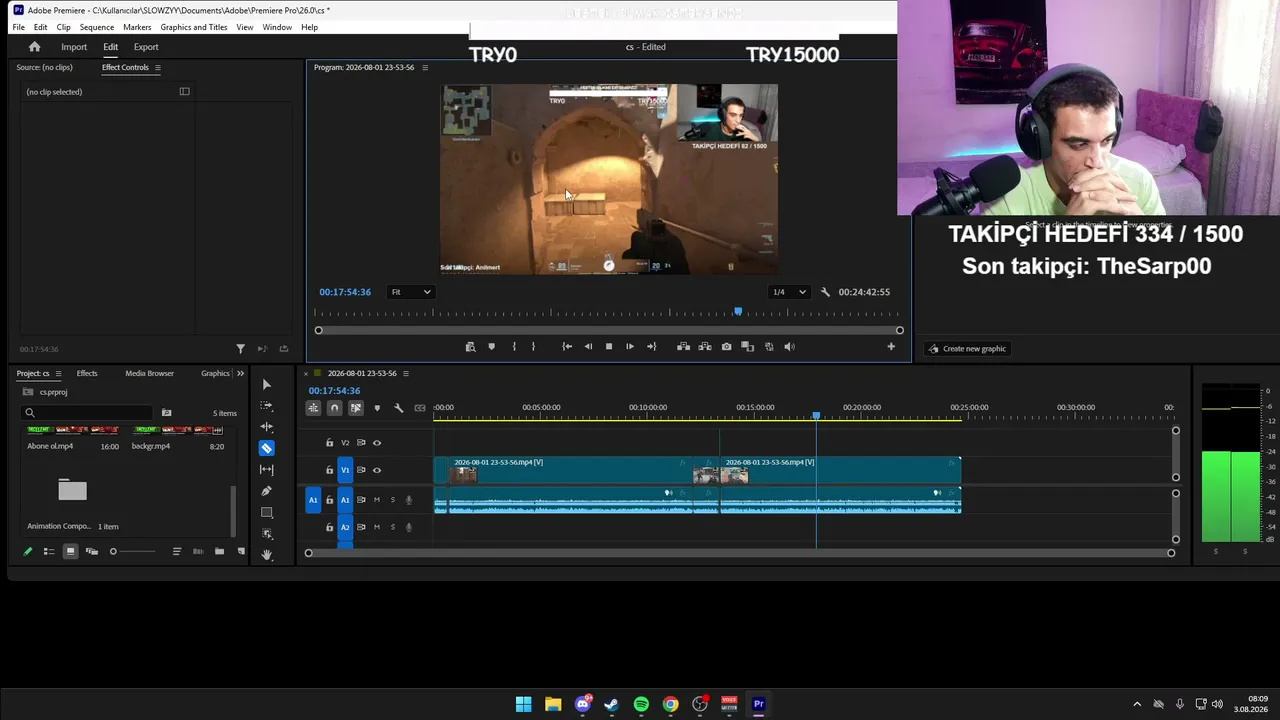Viewport: 1280px width, 720px height.
Task: Toggle V1 track lock
Action: (329, 470)
